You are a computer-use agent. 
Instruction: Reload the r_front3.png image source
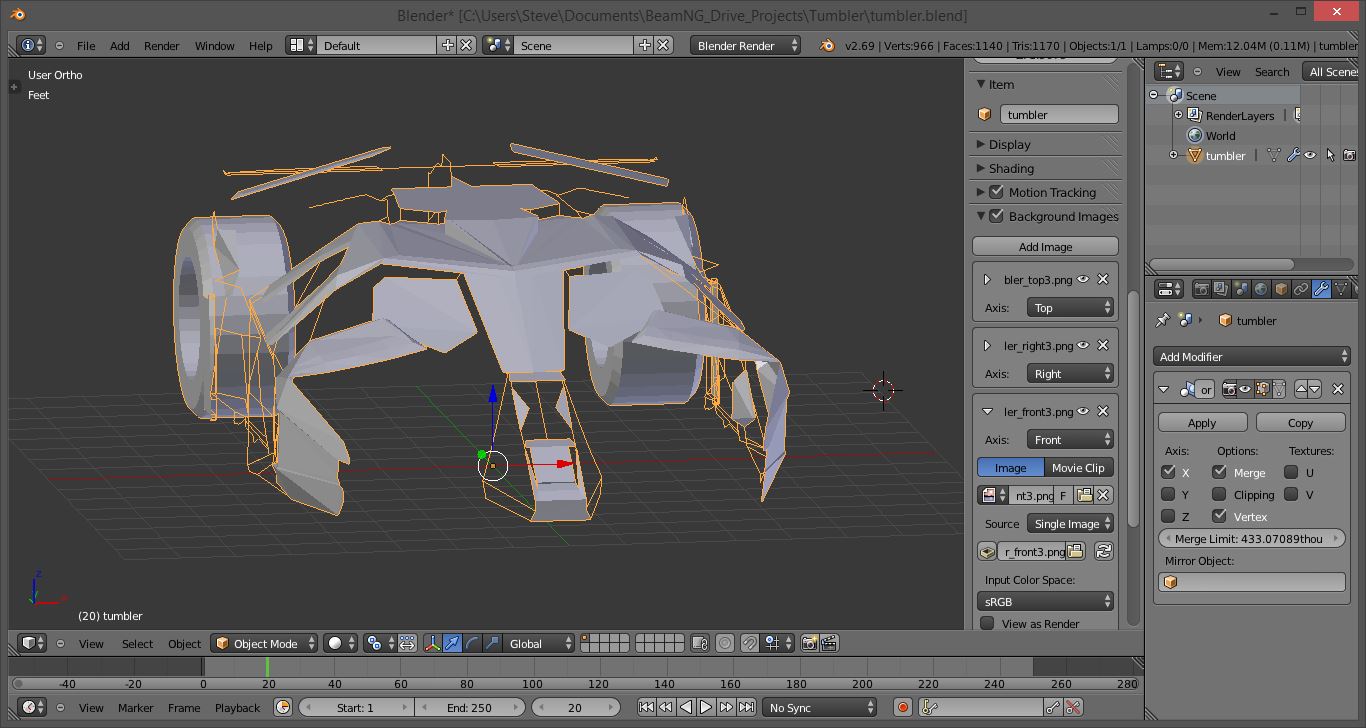(x=1103, y=551)
